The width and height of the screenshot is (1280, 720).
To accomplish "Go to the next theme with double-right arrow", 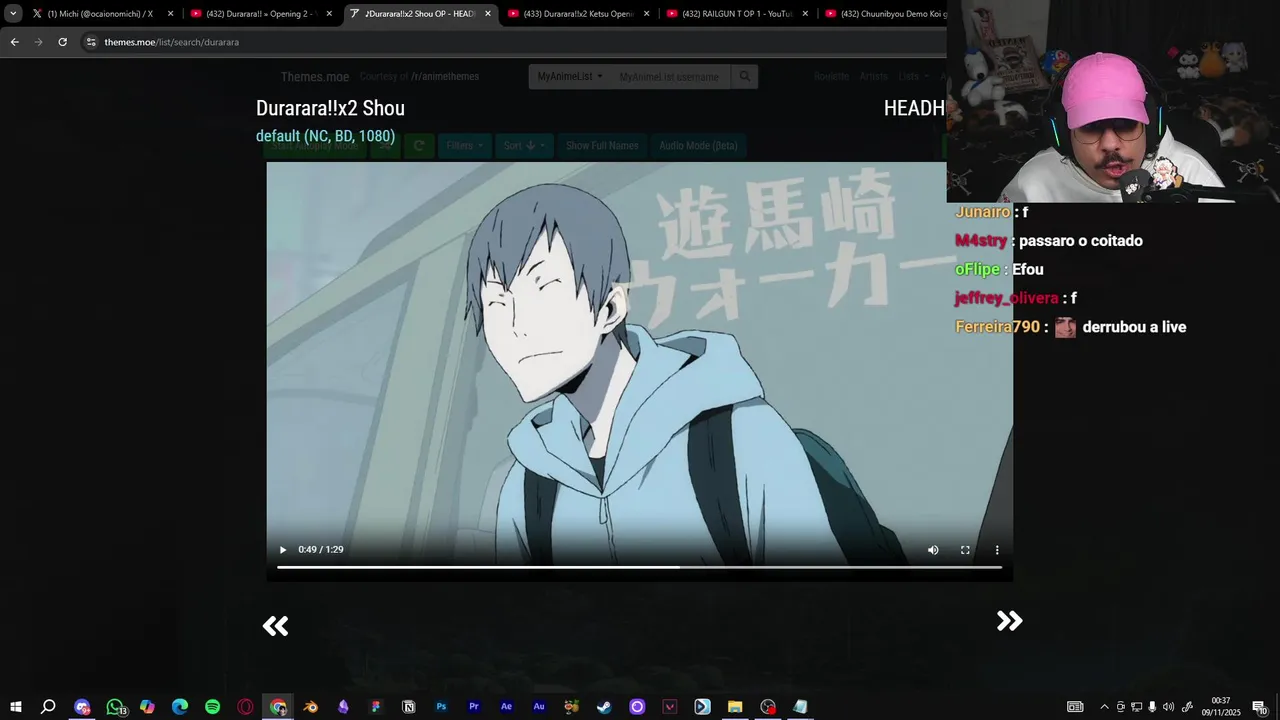I will tap(1010, 621).
